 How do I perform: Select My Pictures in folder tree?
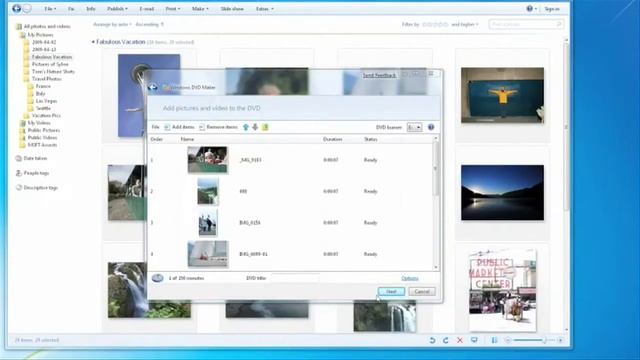pyautogui.click(x=40, y=35)
